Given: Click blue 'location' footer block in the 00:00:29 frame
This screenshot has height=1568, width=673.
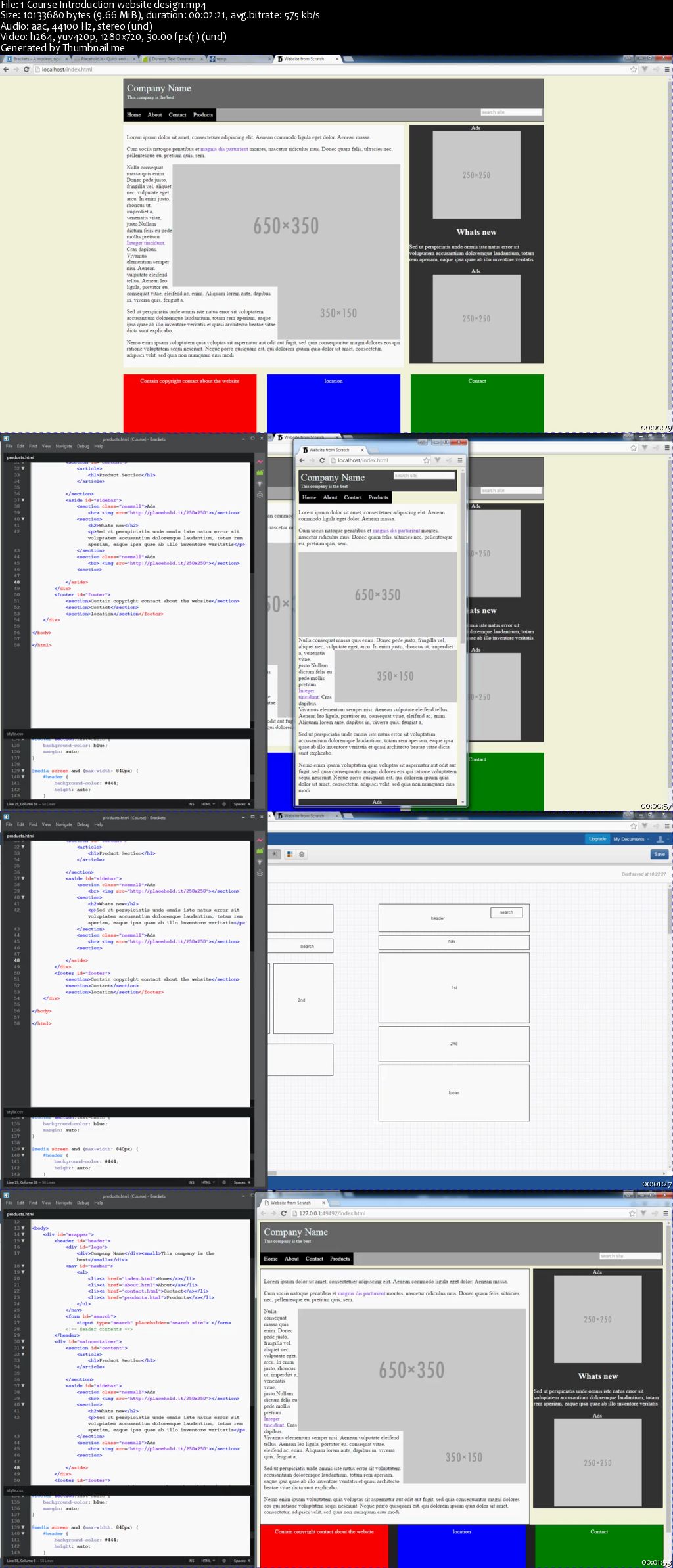Looking at the screenshot, I should tap(333, 403).
